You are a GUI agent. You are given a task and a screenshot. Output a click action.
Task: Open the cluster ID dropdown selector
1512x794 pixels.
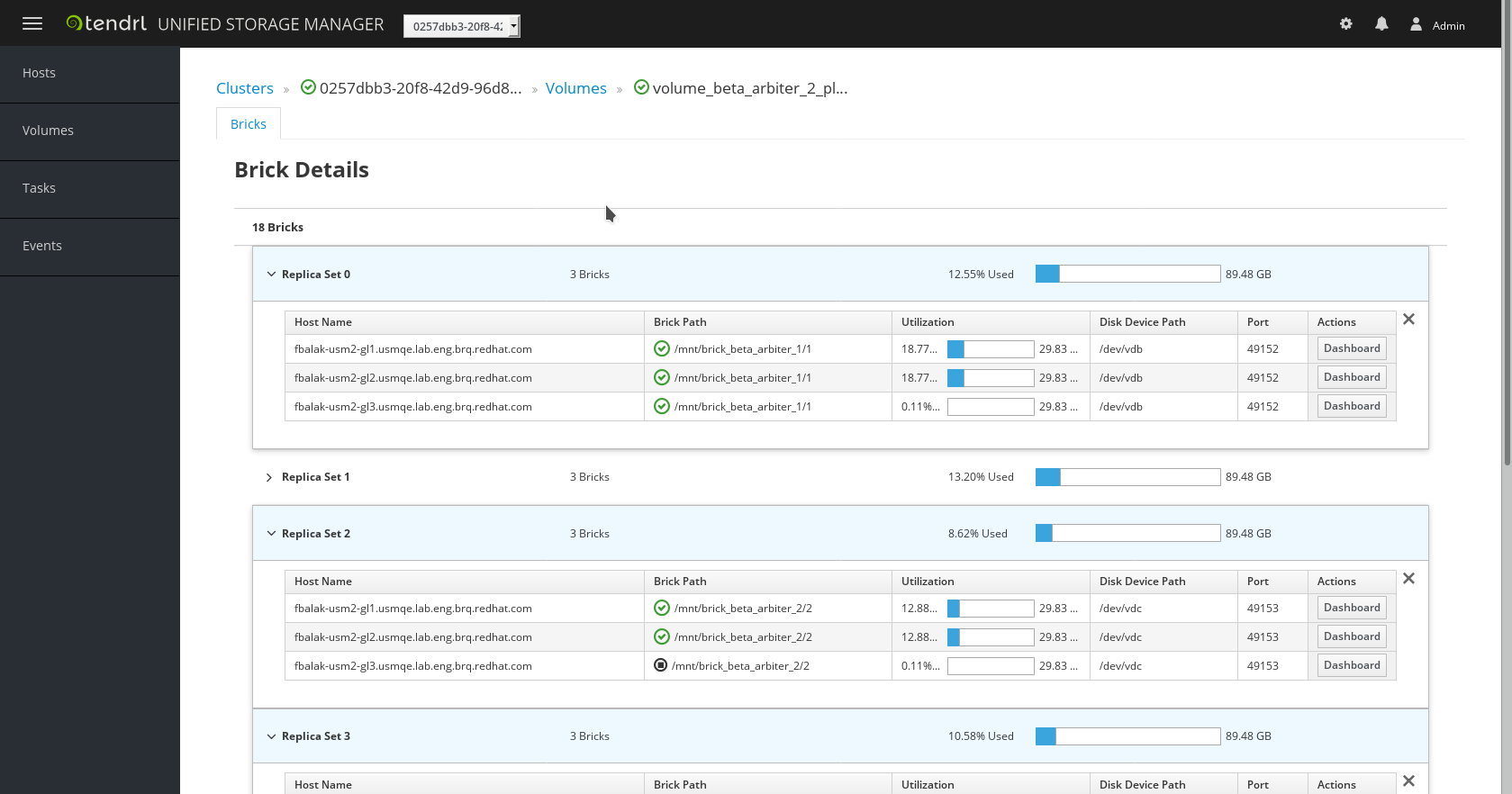462,26
